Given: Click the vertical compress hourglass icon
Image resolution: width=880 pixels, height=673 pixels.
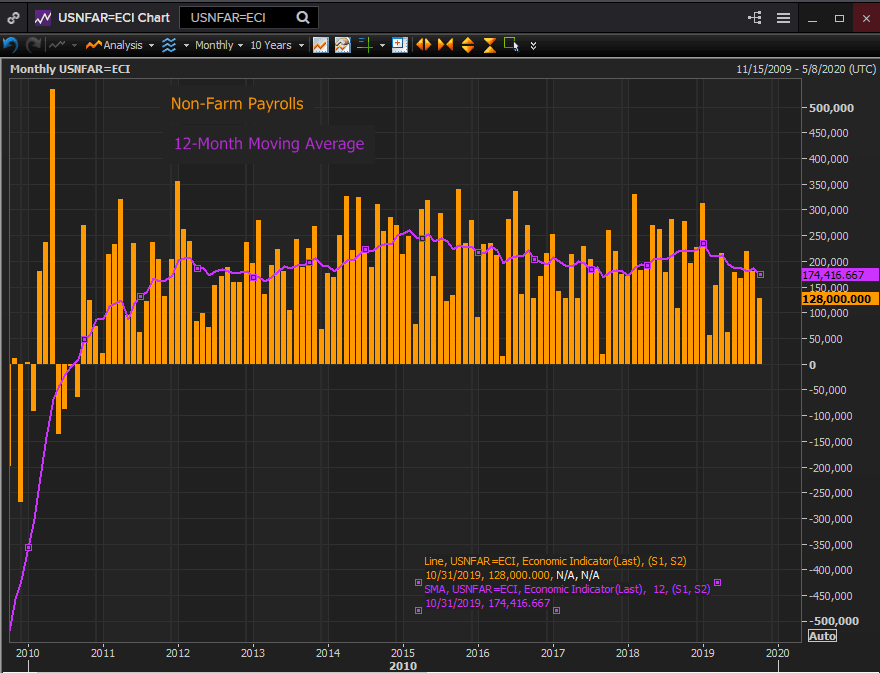Looking at the screenshot, I should (489, 45).
